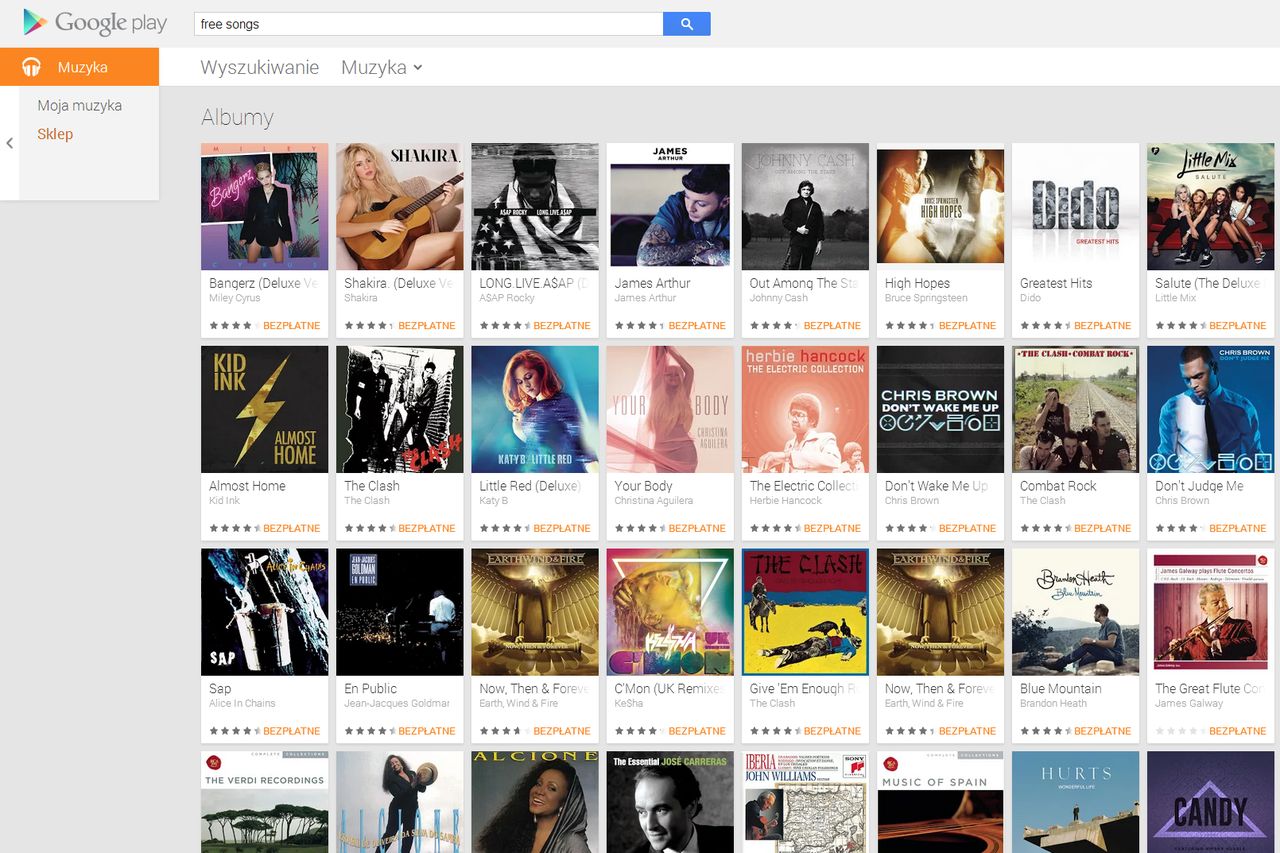Open the LONG.LIVE.A$AP album cover
Image resolution: width=1280 pixels, height=853 pixels.
[x=535, y=206]
